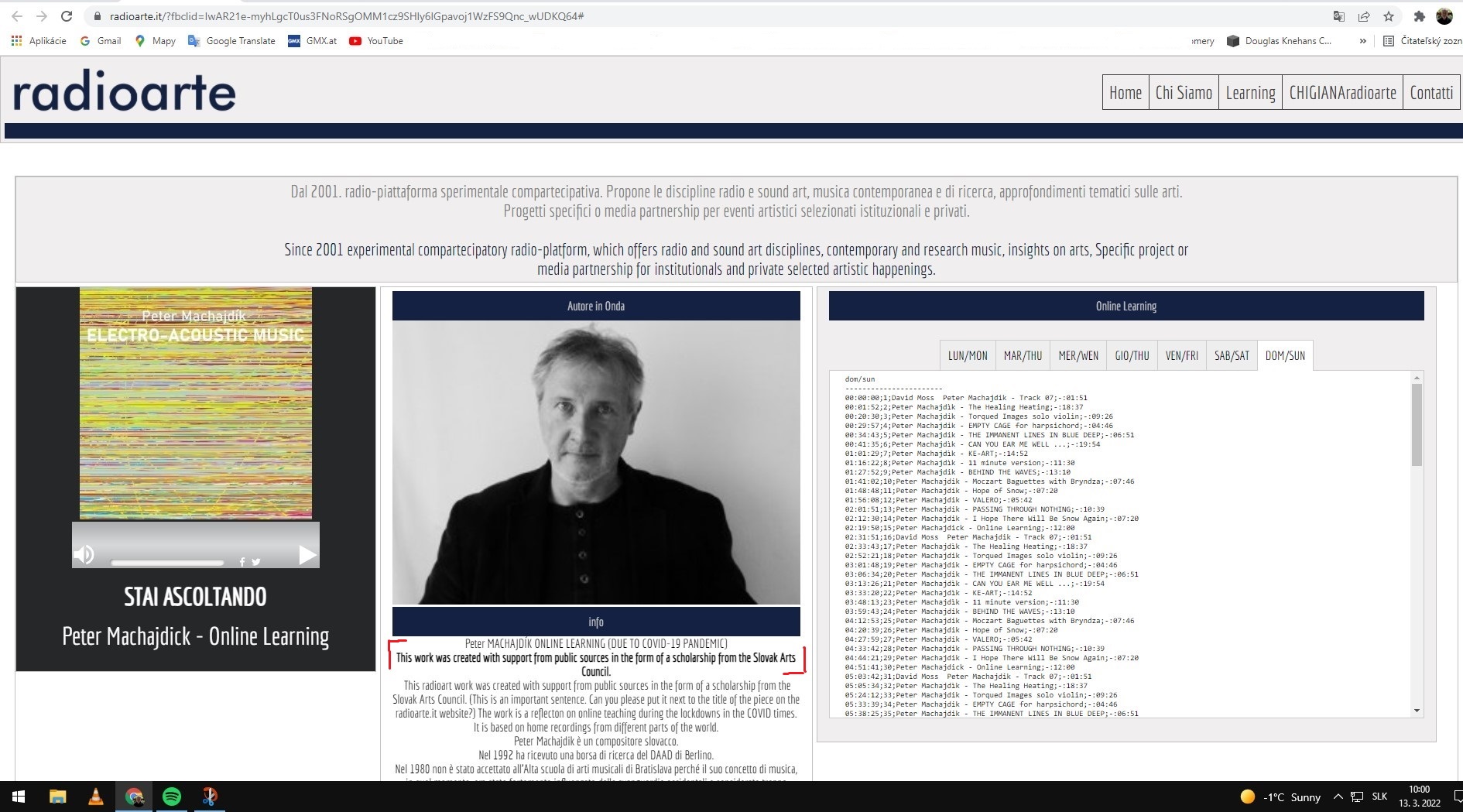Open the Chi Siamo menu item
Viewport: 1463px width, 812px height.
tap(1184, 93)
